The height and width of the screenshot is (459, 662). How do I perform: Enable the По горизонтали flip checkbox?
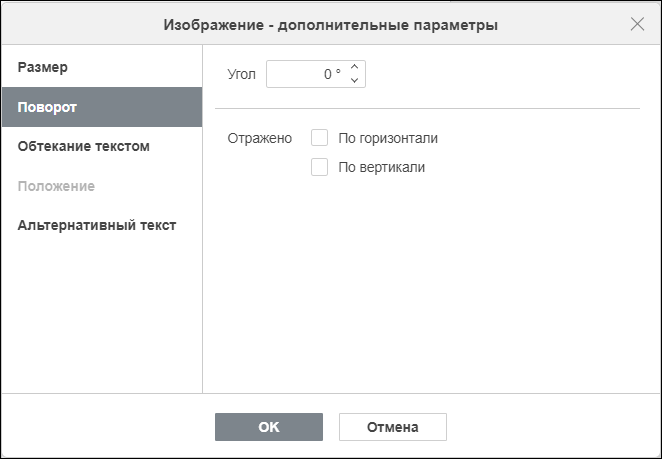pos(320,138)
